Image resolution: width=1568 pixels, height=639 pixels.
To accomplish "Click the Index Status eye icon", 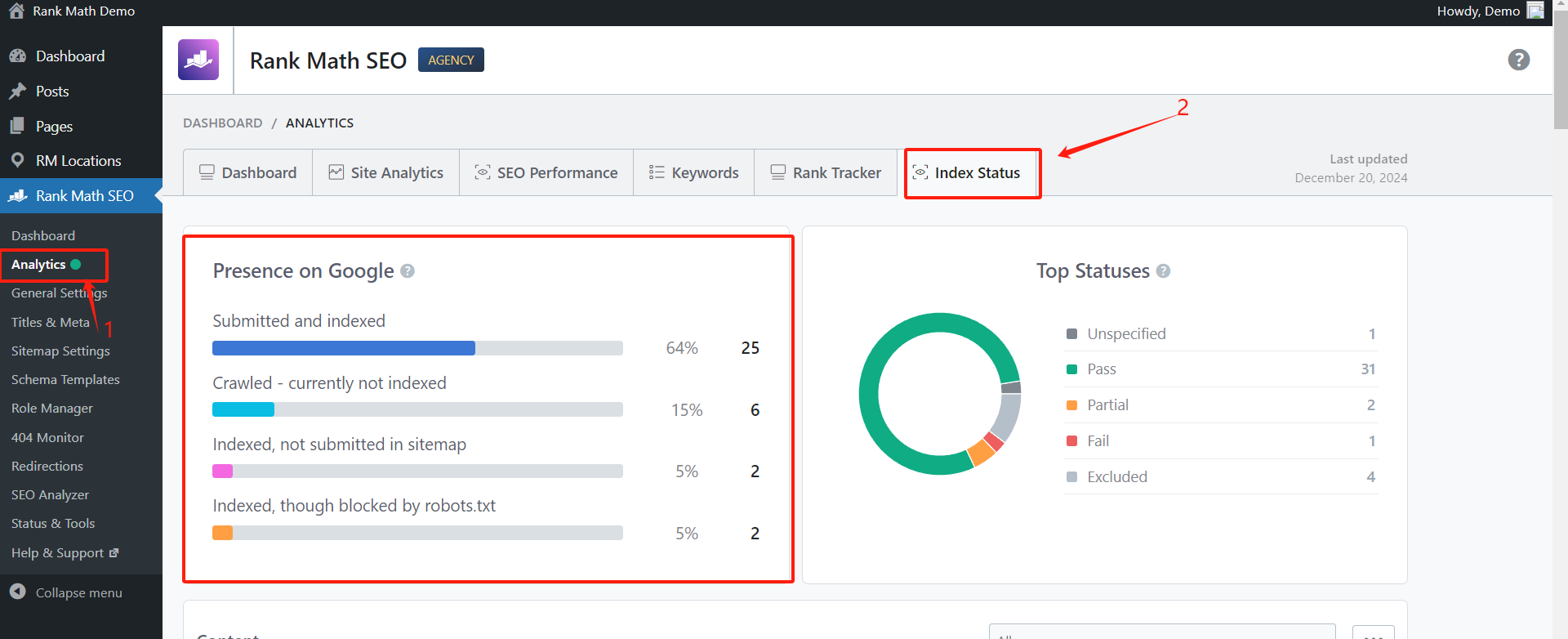I will [920, 172].
